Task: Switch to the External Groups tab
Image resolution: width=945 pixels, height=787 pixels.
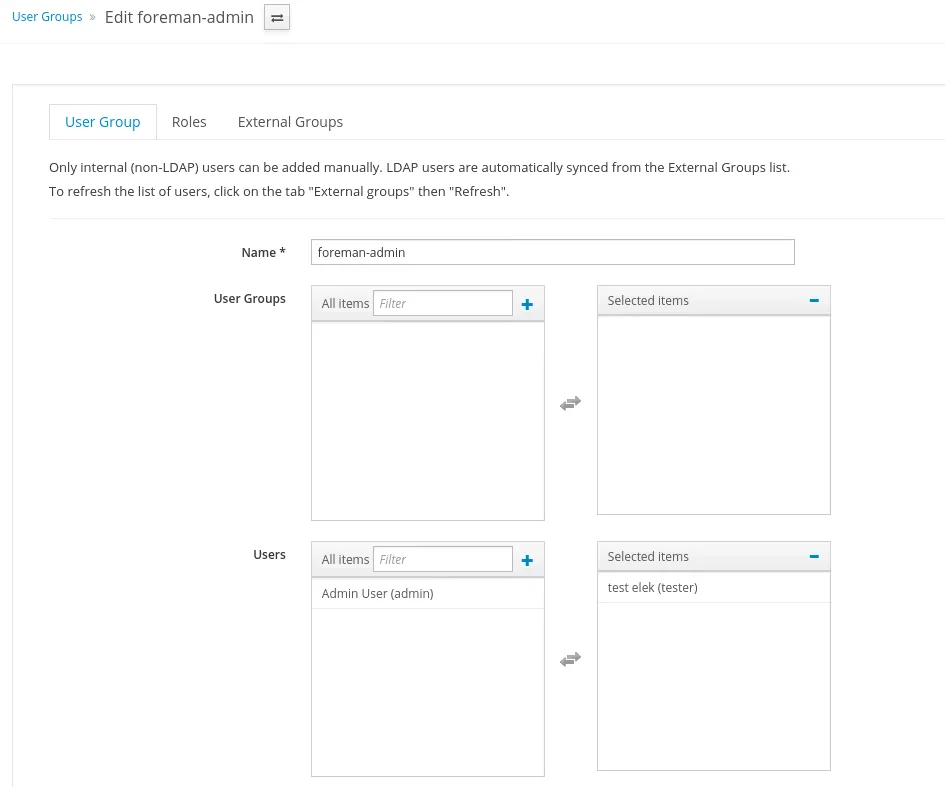Action: click(x=290, y=122)
